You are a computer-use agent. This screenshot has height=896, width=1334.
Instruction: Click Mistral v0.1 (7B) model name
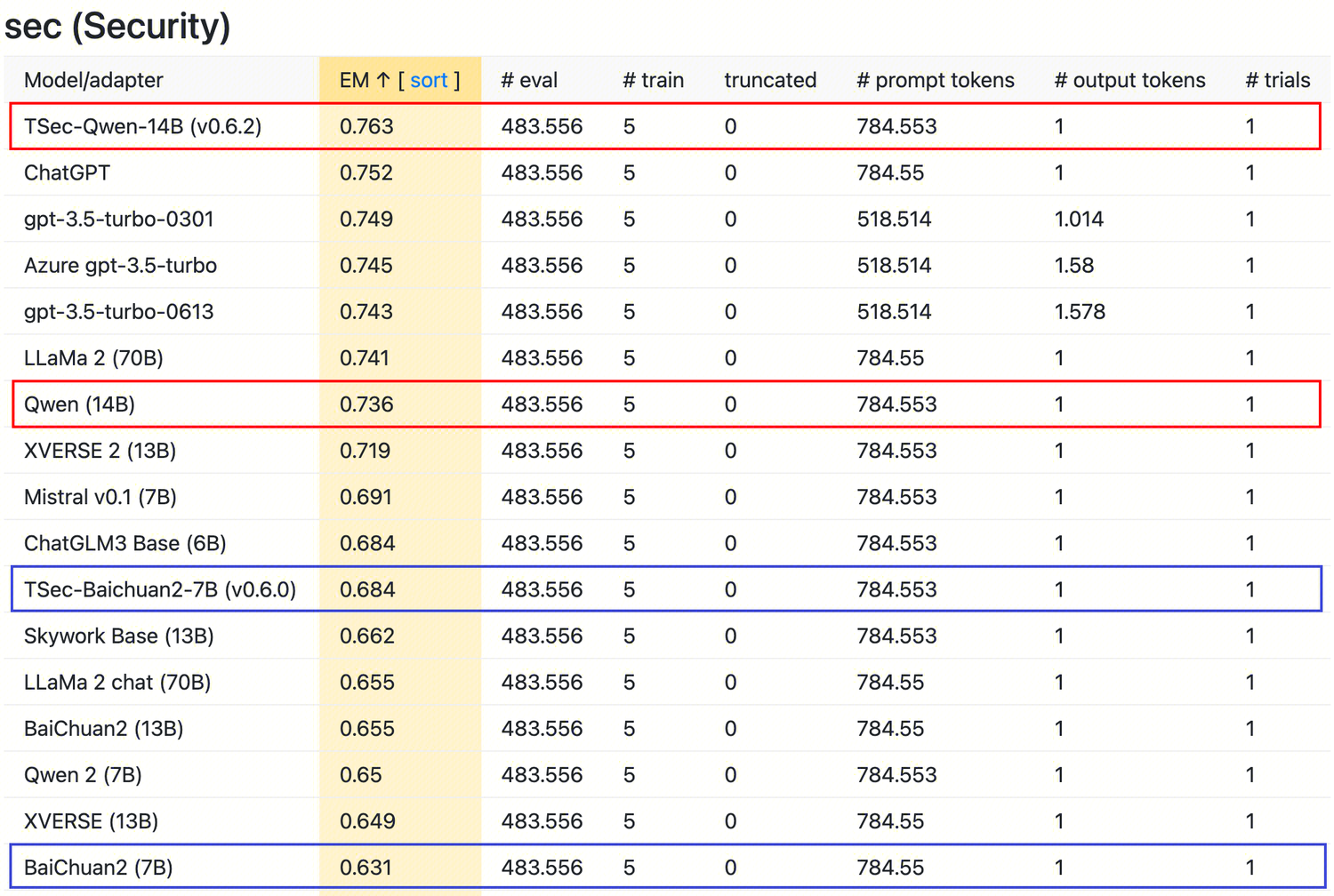100,497
